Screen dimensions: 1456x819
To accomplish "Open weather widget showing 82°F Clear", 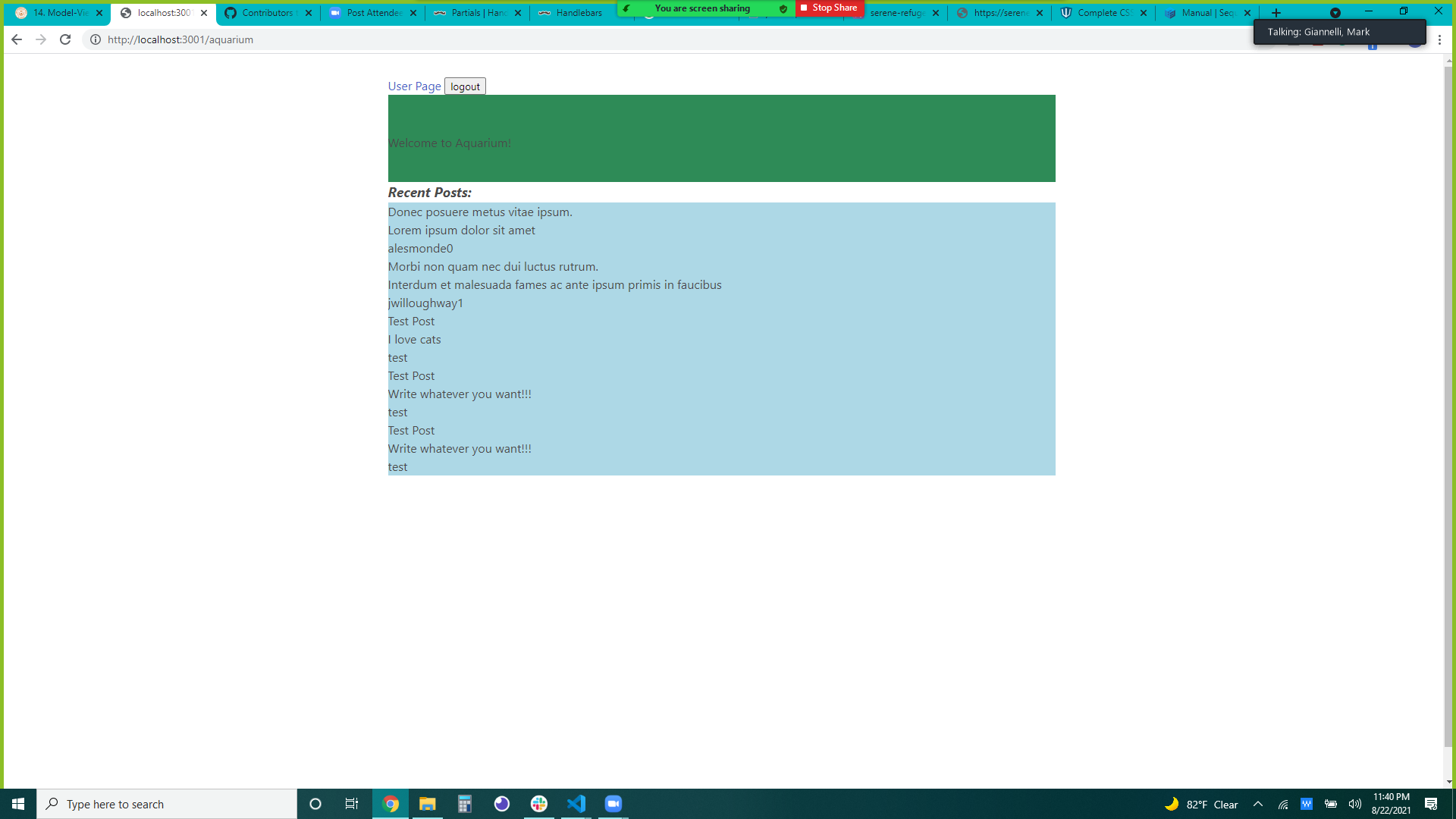I will [1202, 804].
